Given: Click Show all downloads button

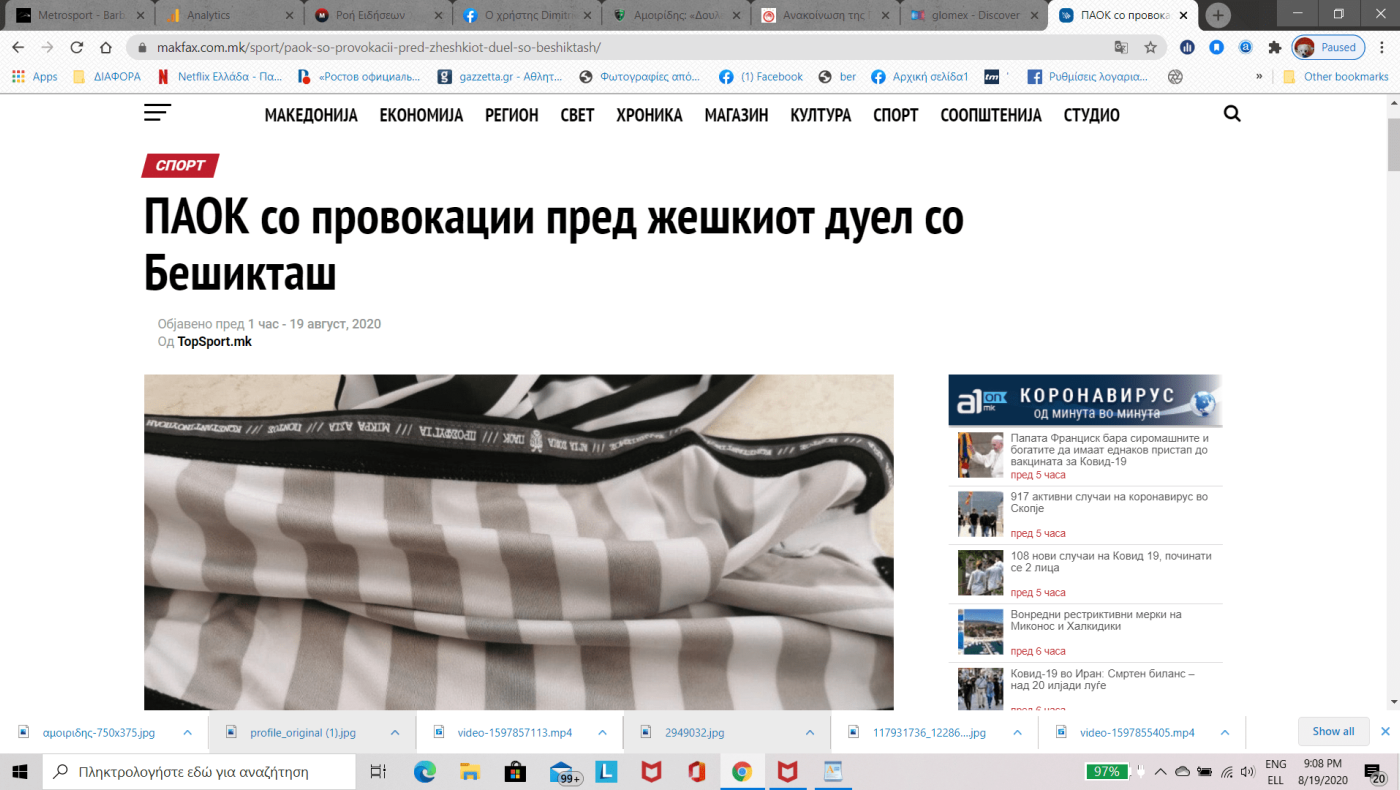Looking at the screenshot, I should [x=1333, y=731].
